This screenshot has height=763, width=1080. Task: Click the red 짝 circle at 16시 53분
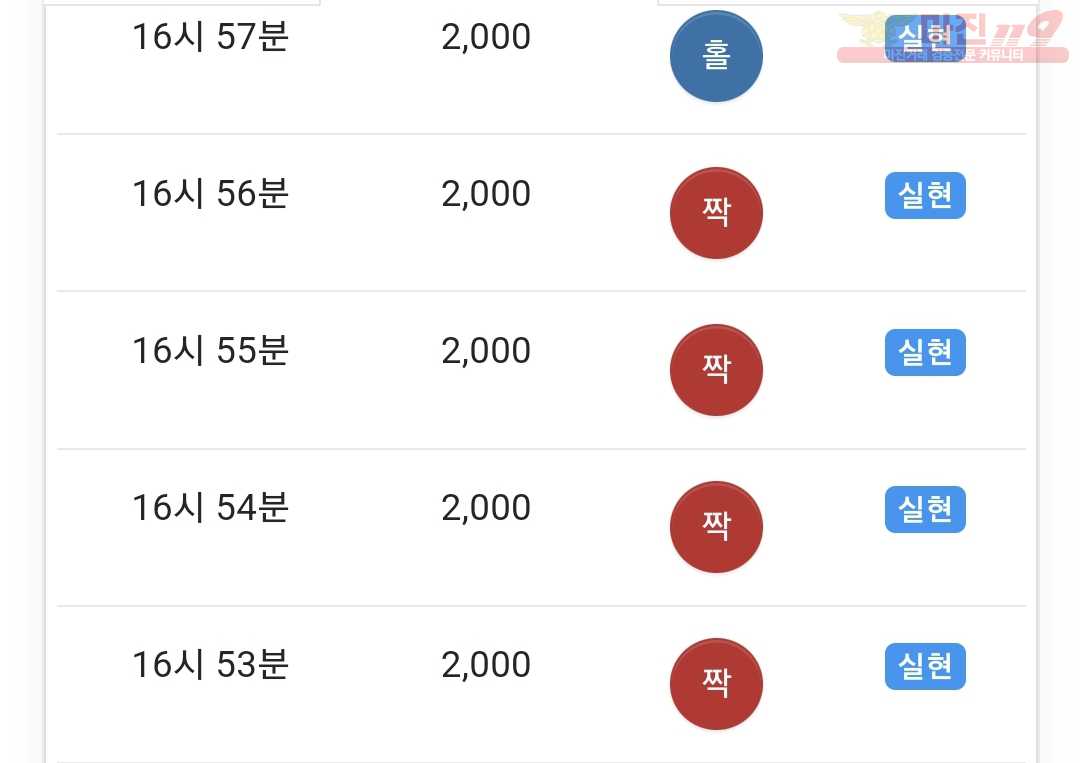tap(716, 684)
